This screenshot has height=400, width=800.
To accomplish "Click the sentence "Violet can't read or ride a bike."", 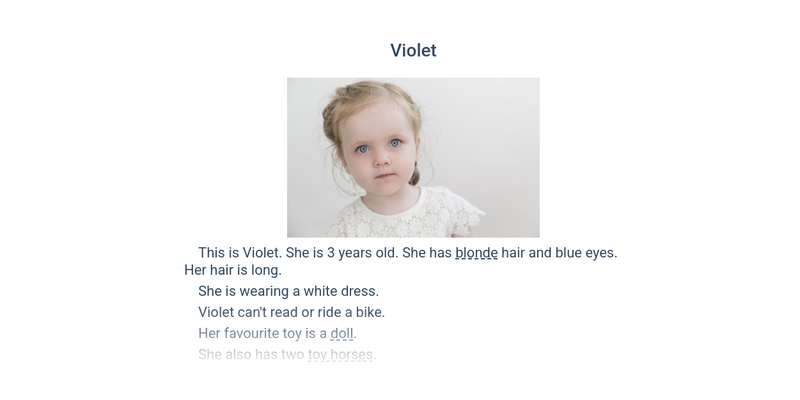I will [291, 312].
